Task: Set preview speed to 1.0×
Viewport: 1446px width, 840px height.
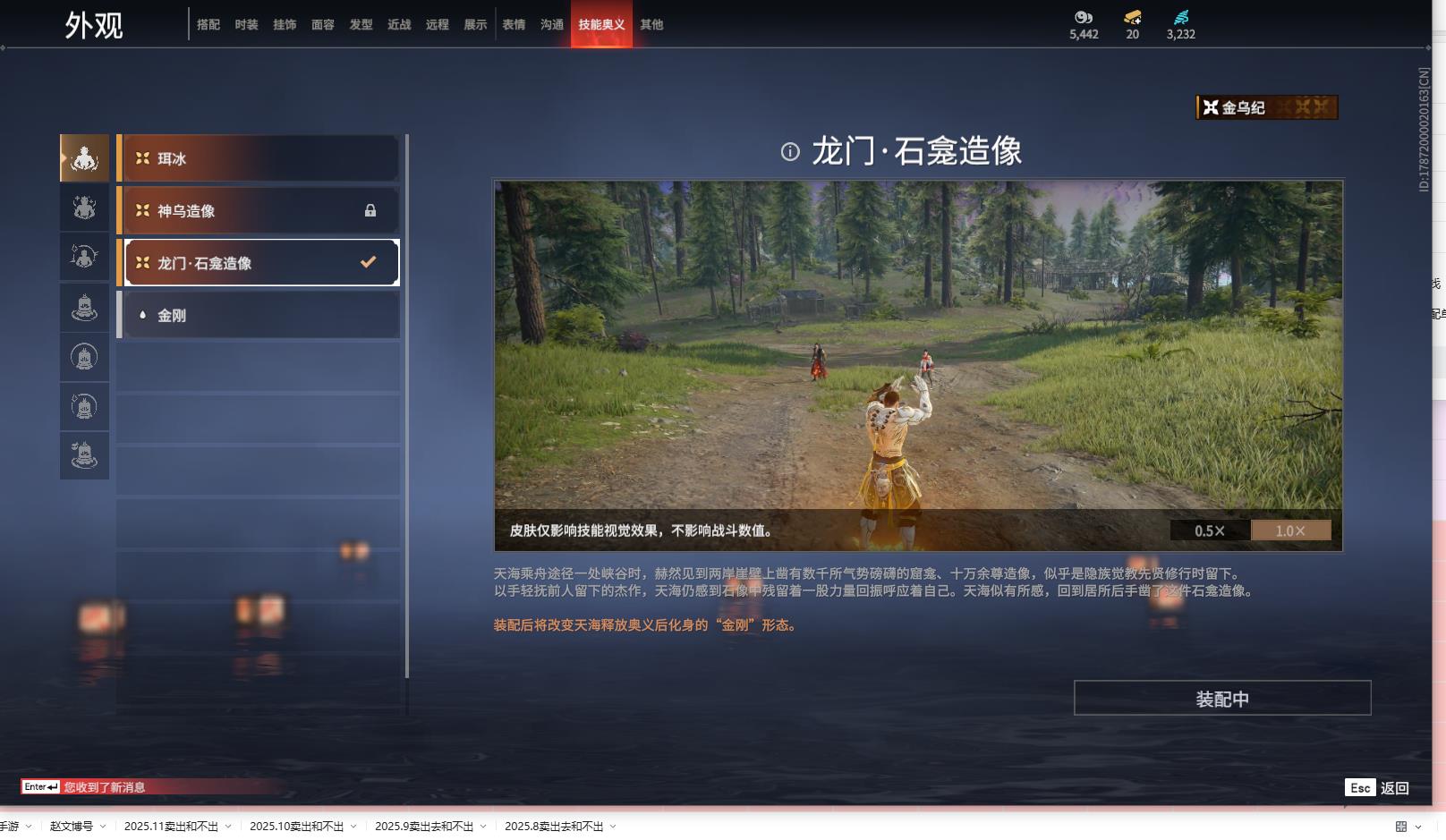Action: [x=1290, y=530]
